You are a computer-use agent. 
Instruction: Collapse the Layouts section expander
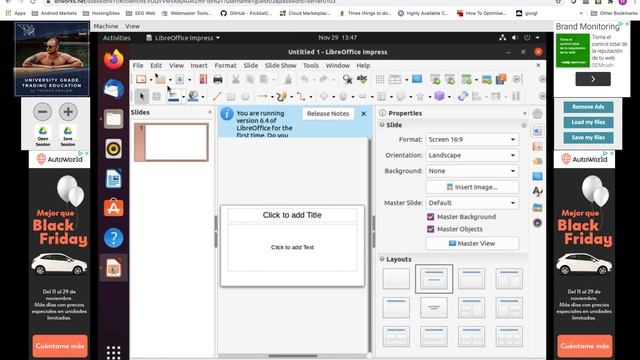[x=382, y=259]
